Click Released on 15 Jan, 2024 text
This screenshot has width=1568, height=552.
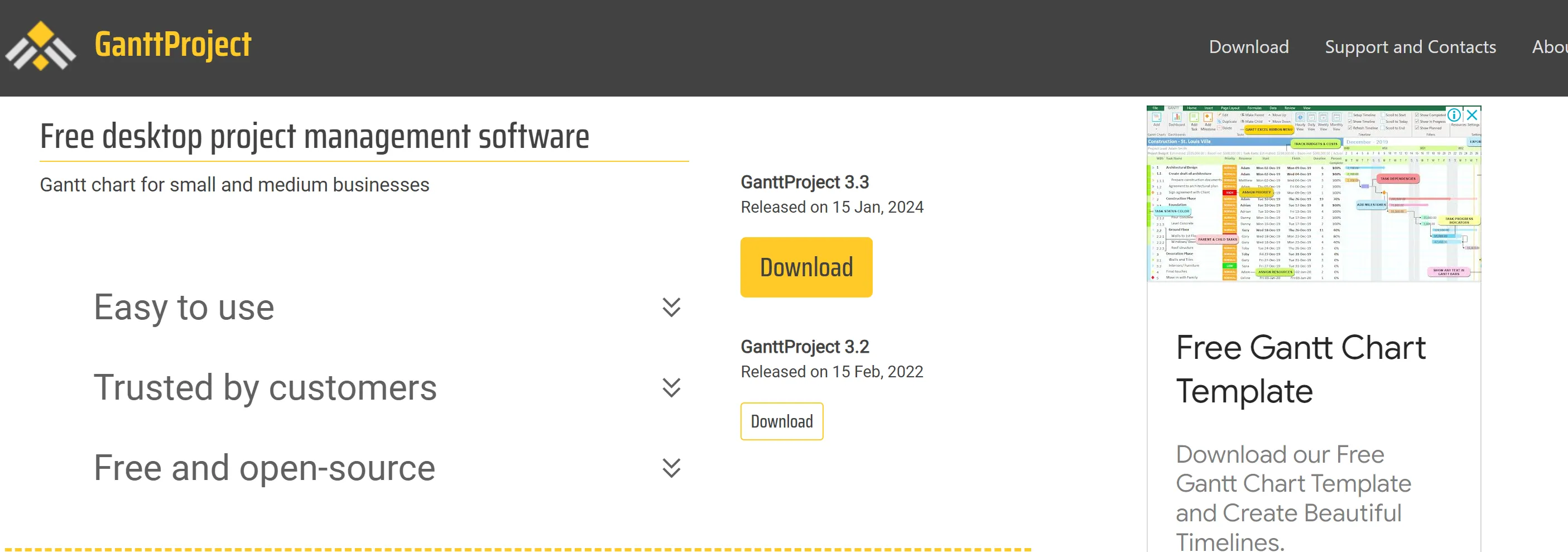(x=832, y=207)
